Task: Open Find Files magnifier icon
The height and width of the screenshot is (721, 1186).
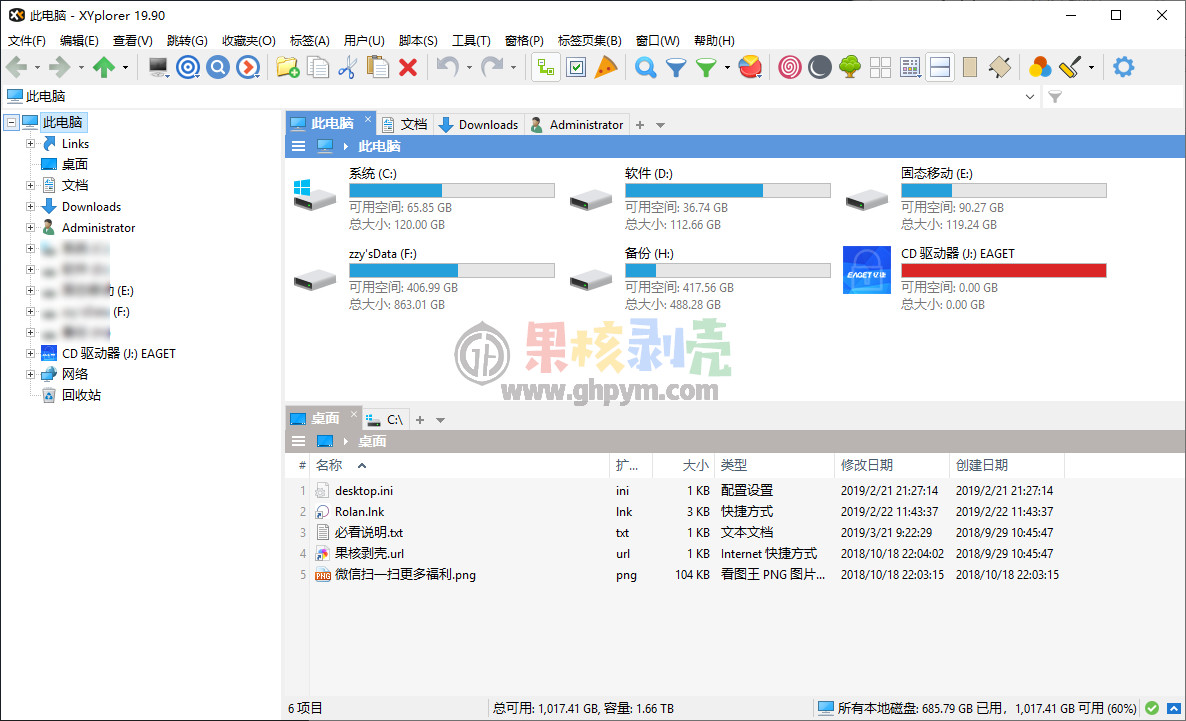Action: click(x=645, y=67)
